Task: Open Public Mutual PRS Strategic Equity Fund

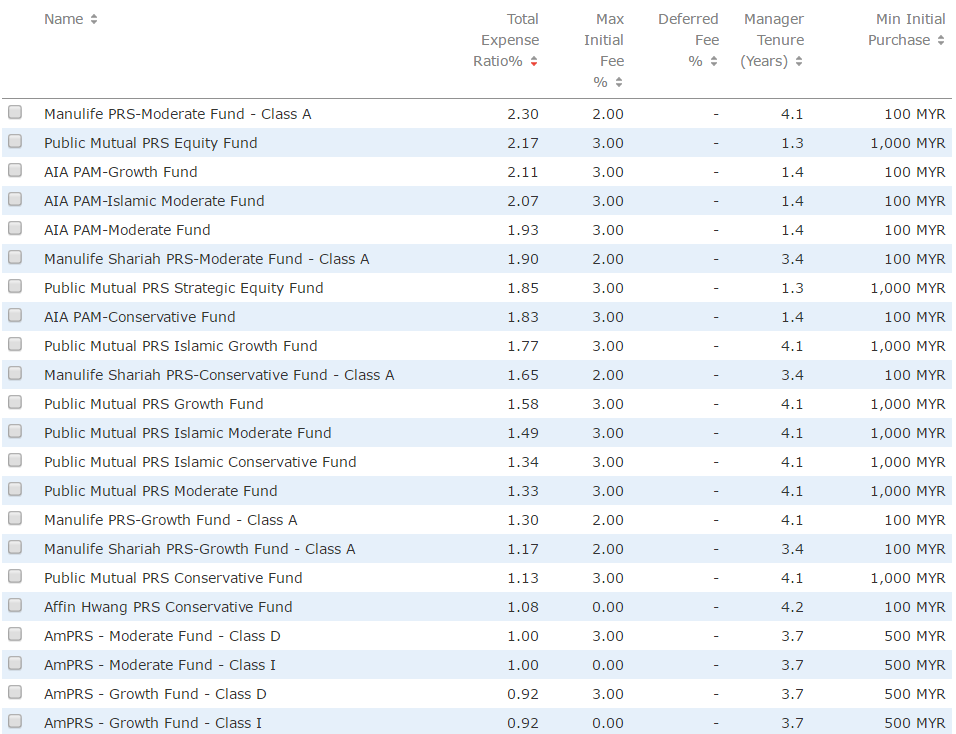Action: tap(184, 288)
